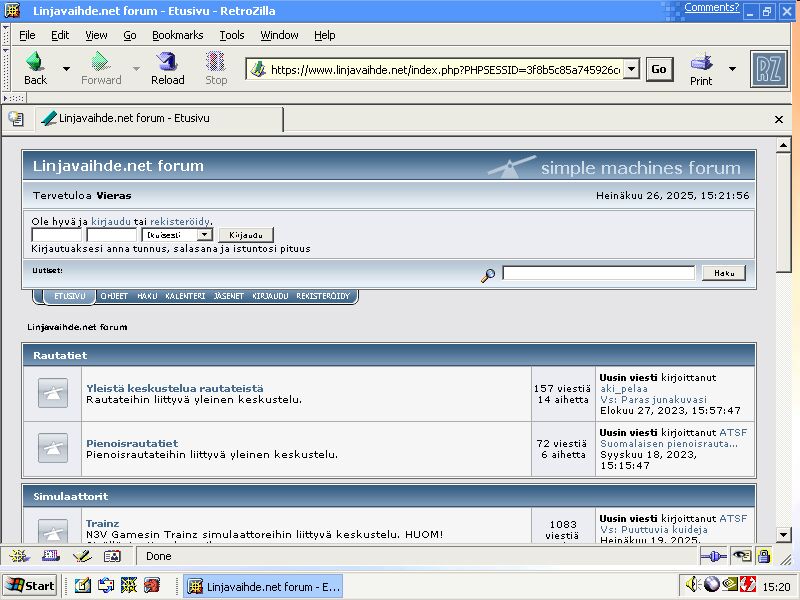The width and height of the screenshot is (800, 600).
Task: Click the padlock security icon in status bar
Action: point(764,556)
